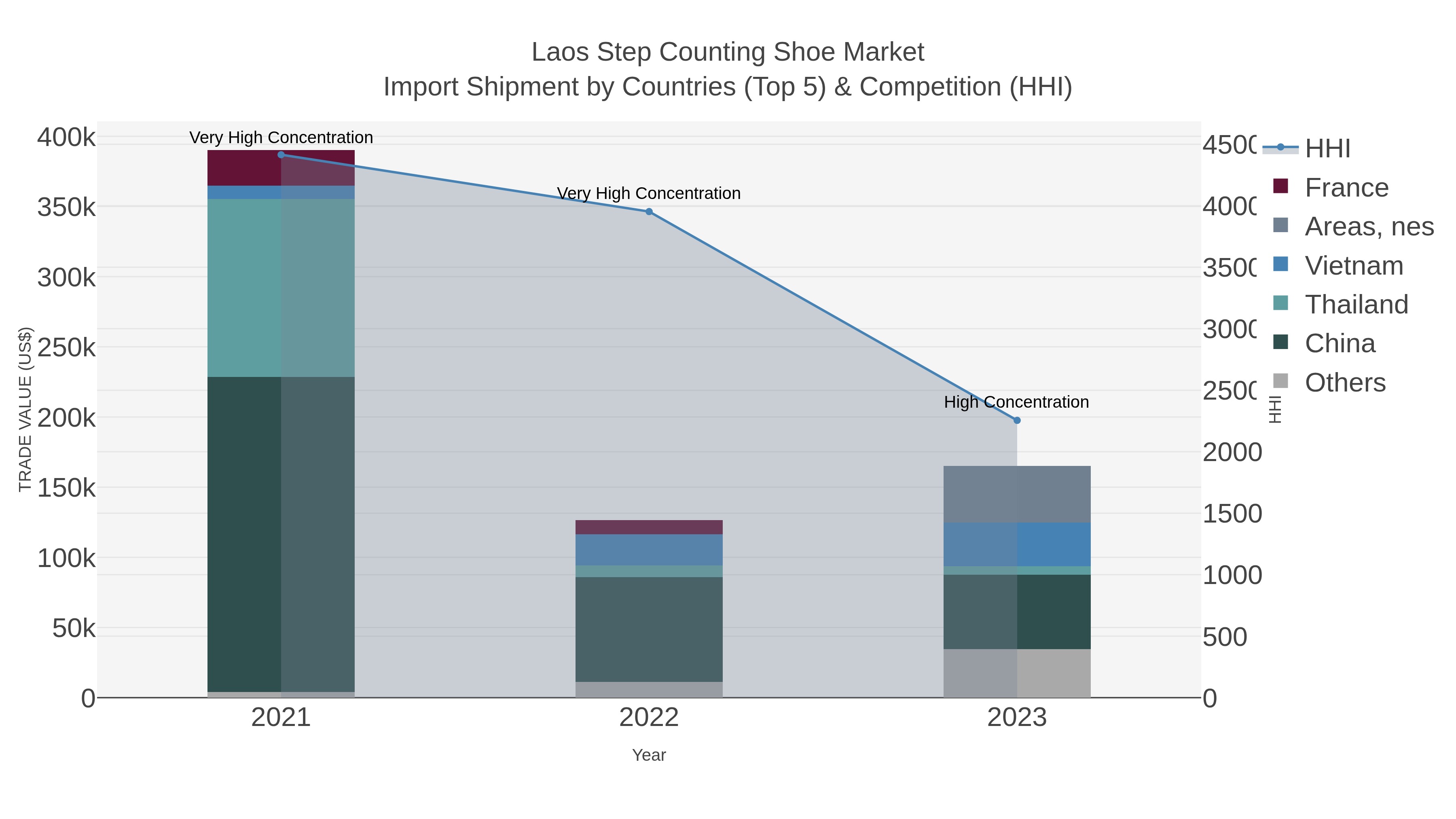Click the France segment in the 2021 bar
The height and width of the screenshot is (819, 1456).
(281, 168)
